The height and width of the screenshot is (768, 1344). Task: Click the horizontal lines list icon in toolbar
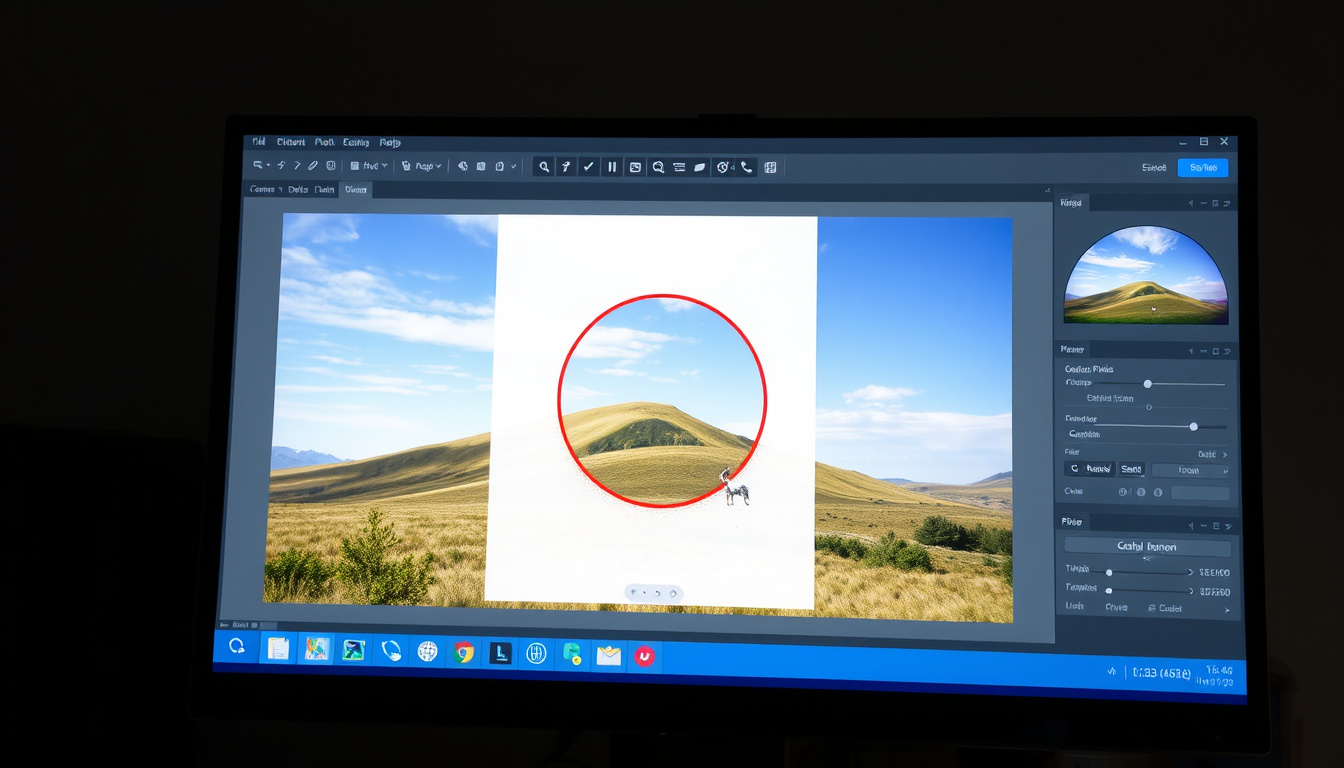(679, 167)
